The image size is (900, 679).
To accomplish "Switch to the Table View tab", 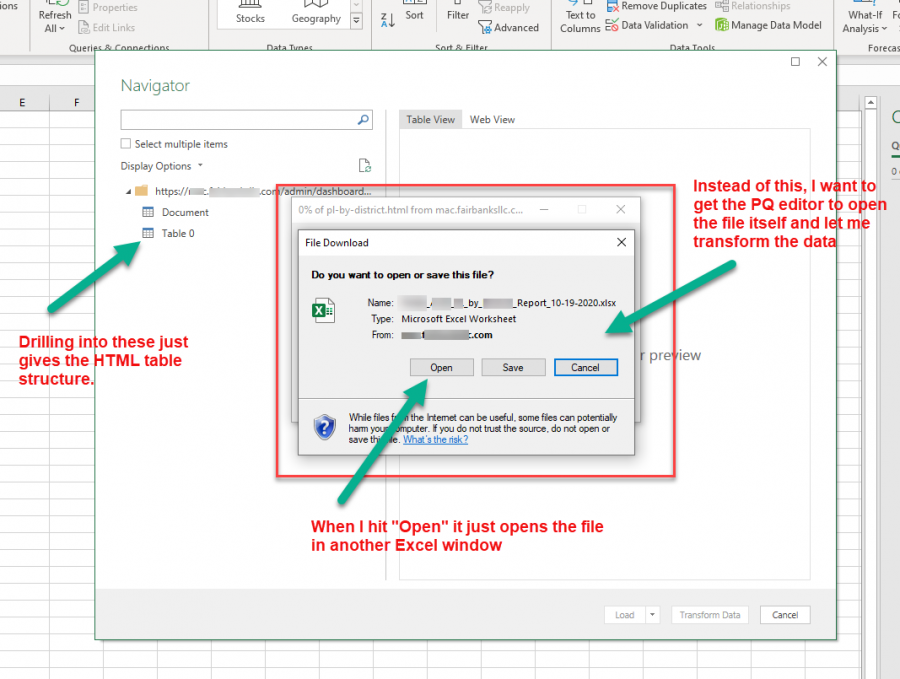I will tap(430, 119).
